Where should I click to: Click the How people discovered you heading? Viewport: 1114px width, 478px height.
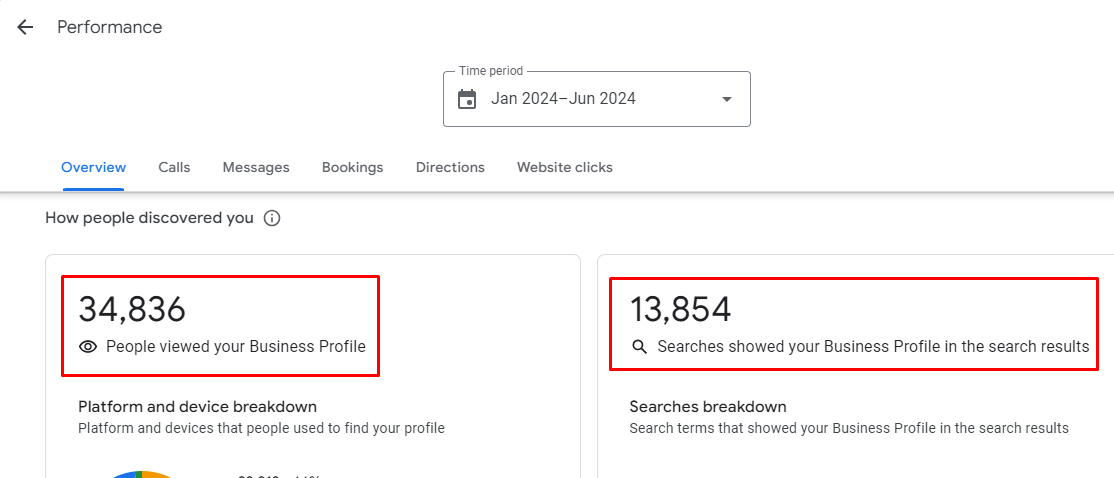click(x=149, y=218)
